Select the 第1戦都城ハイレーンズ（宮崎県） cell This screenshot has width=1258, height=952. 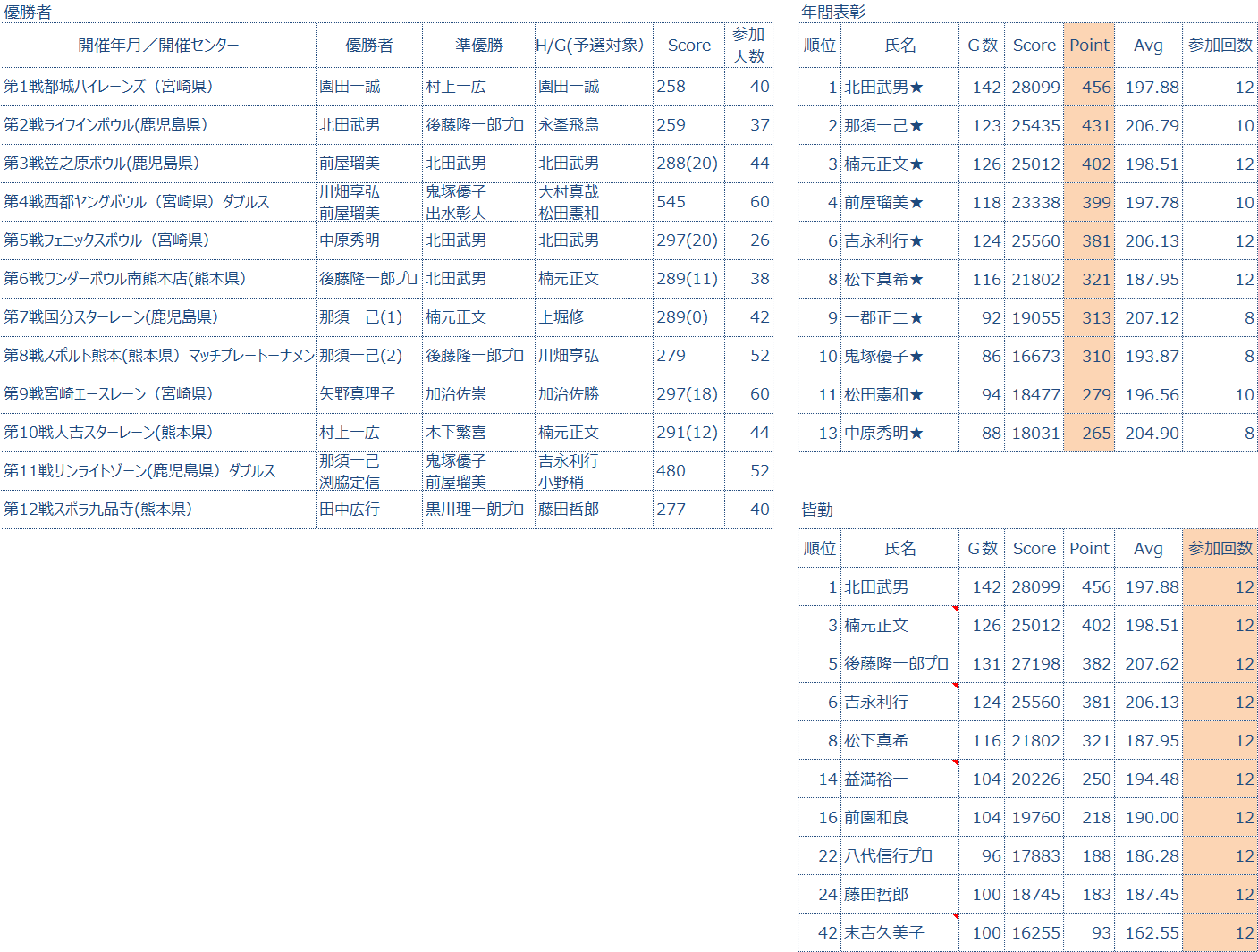158,87
